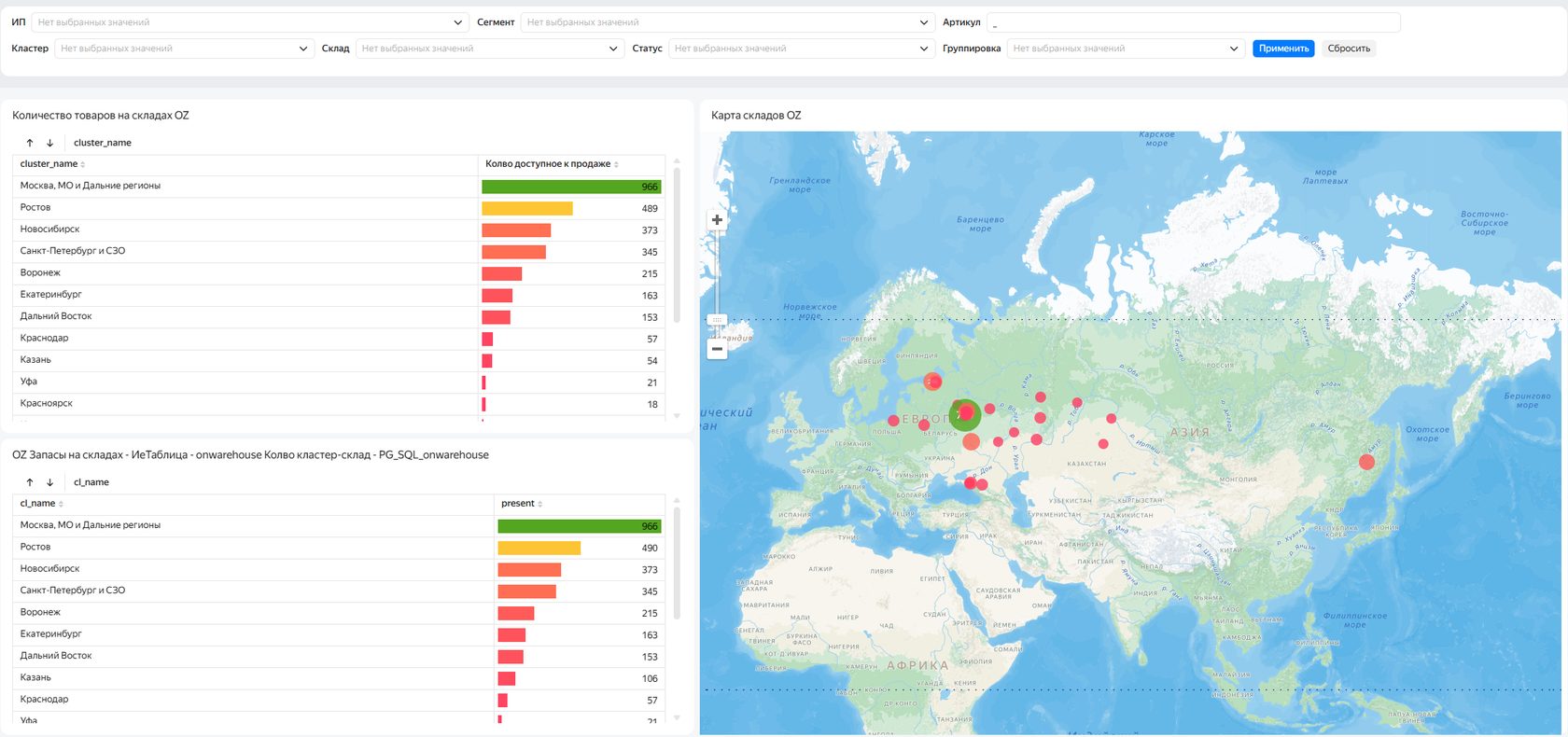Image resolution: width=1568 pixels, height=737 pixels.
Task: Open the Кластер filter dropdown
Action: [x=183, y=49]
